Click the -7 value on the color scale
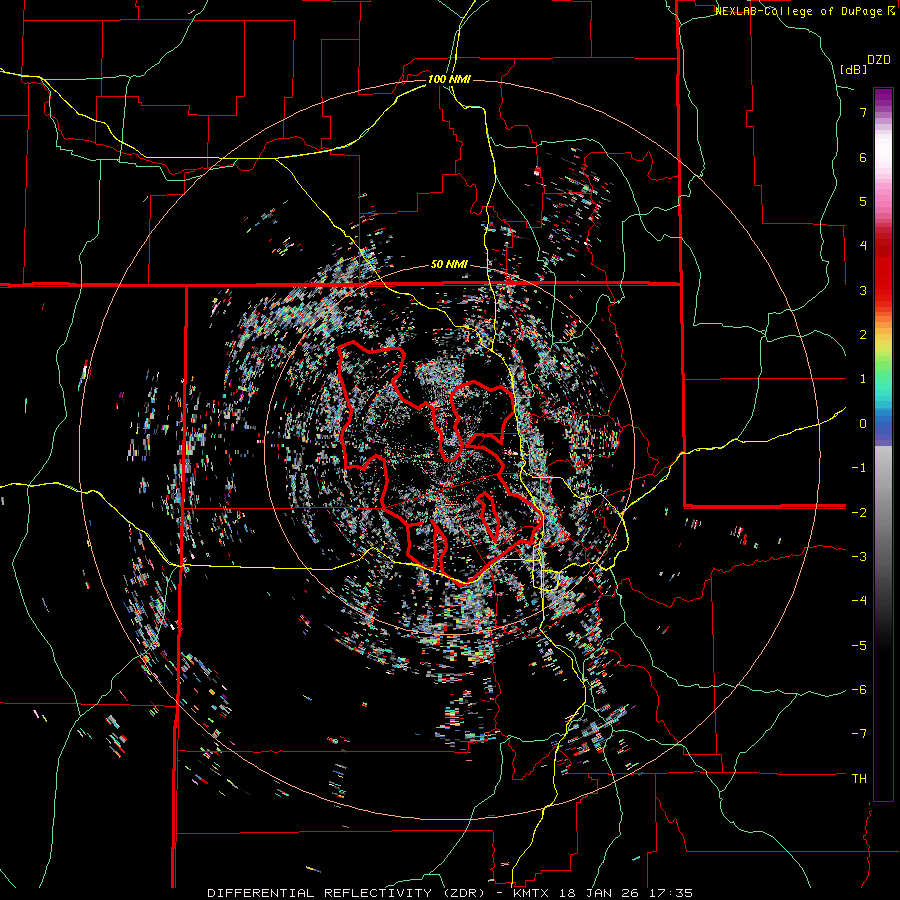 [x=859, y=734]
